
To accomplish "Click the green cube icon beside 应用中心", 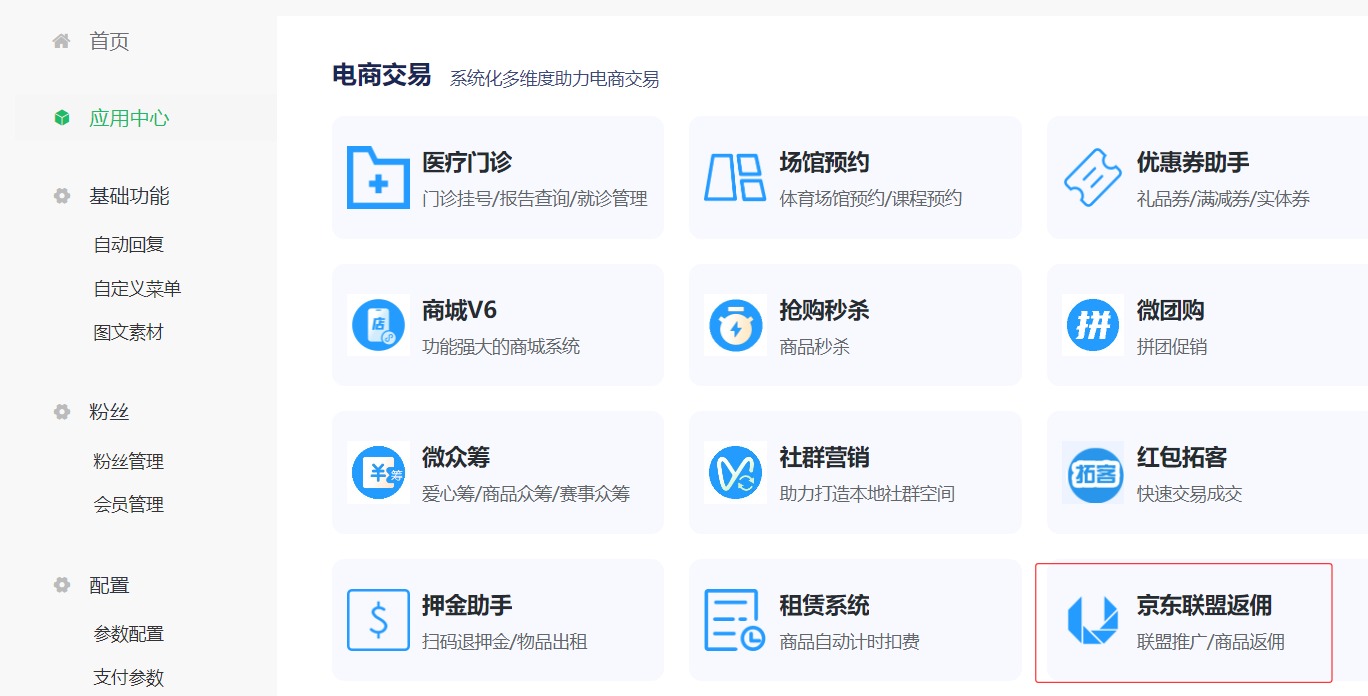I will pyautogui.click(x=62, y=118).
